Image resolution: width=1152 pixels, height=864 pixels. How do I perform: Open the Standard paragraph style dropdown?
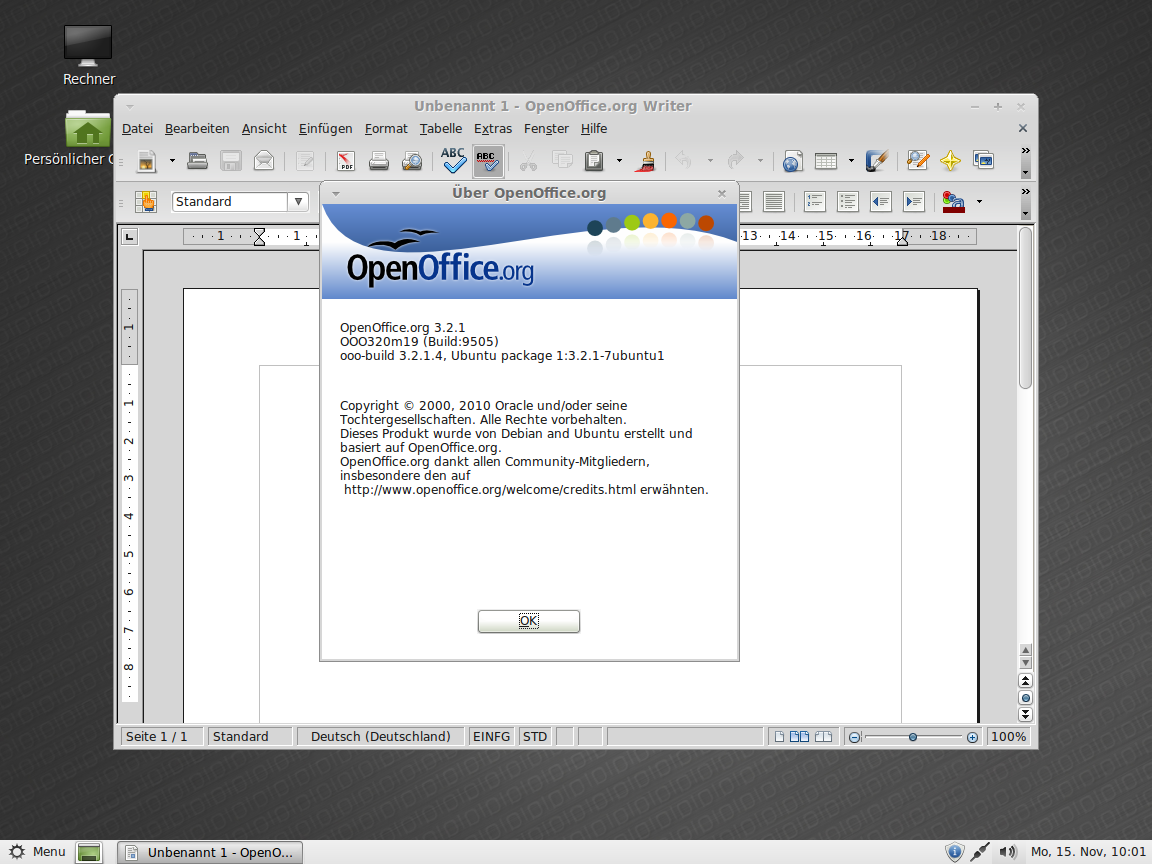point(298,202)
